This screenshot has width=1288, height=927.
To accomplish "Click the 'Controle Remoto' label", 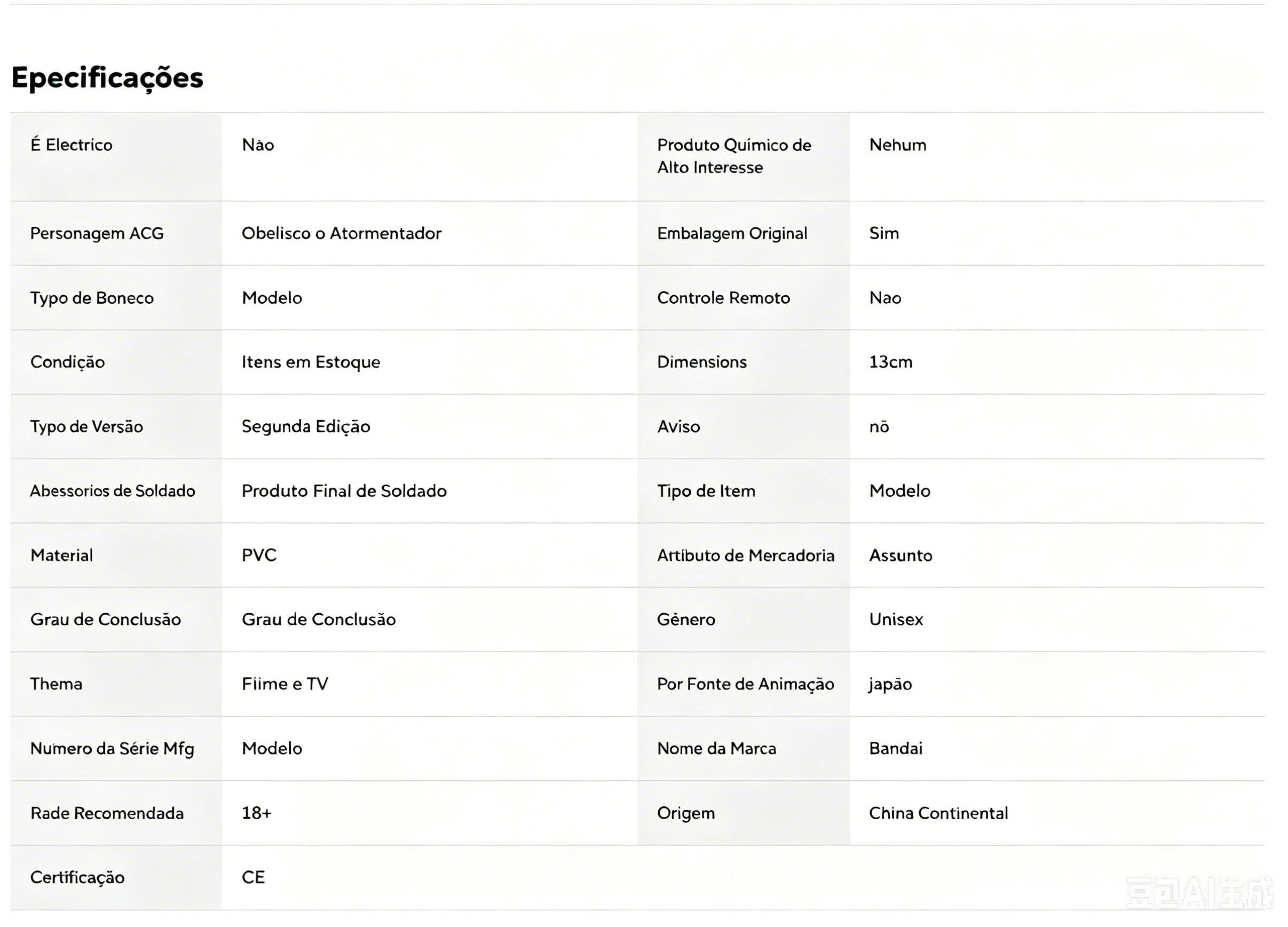I will 723,298.
